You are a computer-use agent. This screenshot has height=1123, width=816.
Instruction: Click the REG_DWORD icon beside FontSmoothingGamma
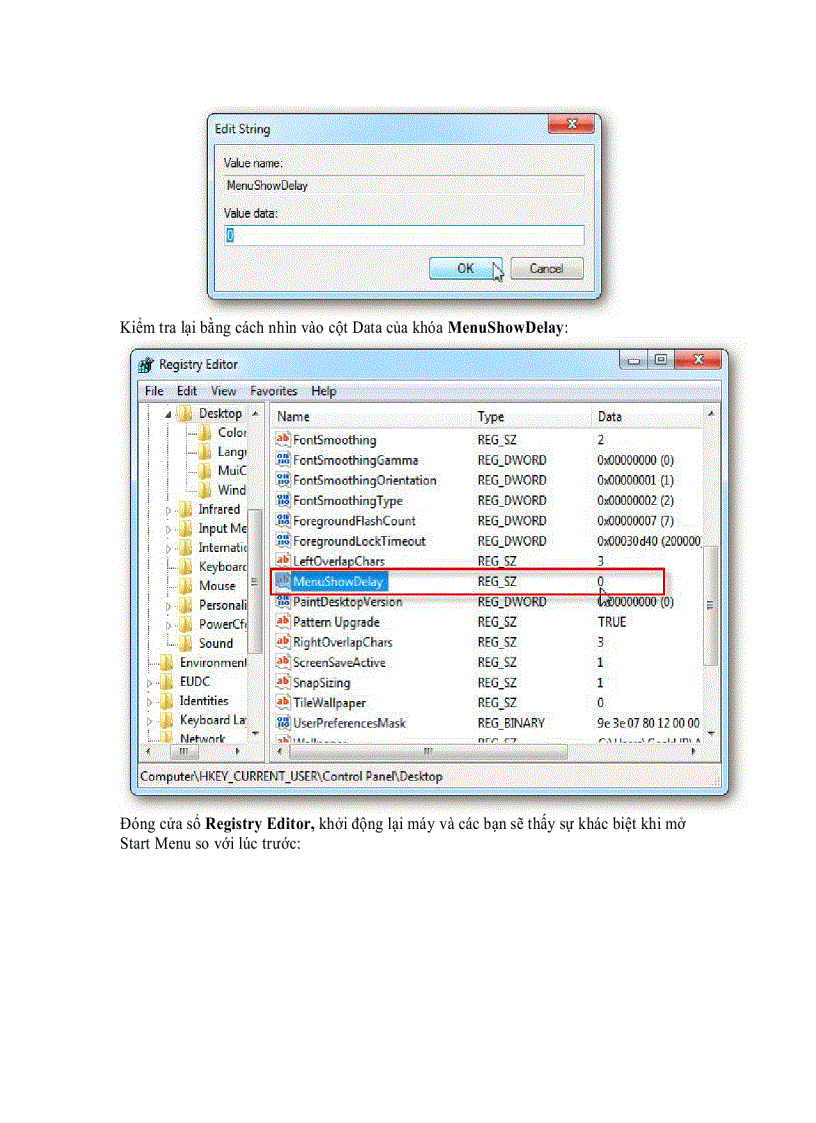coord(282,460)
